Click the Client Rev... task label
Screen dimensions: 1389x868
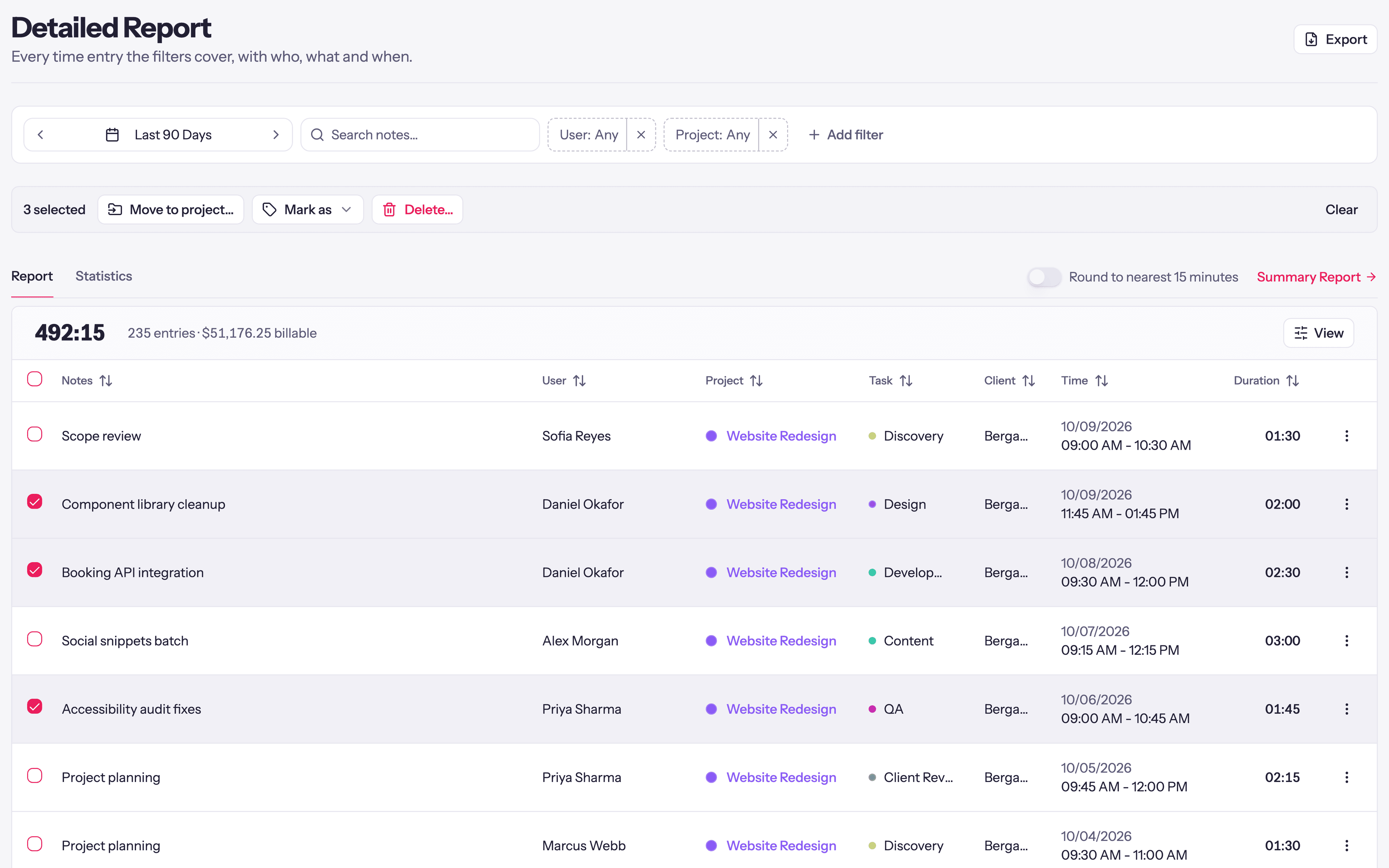(x=918, y=777)
